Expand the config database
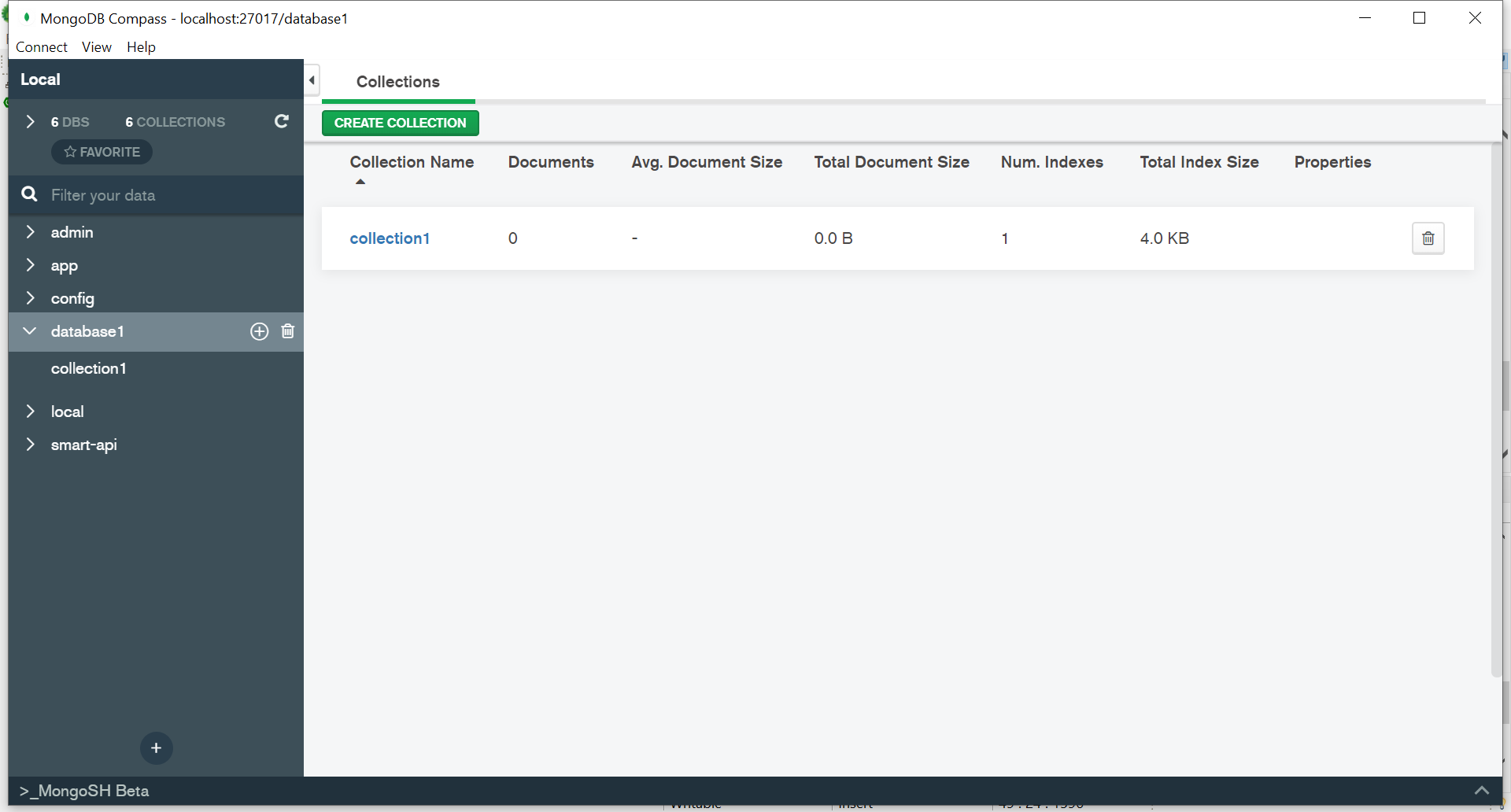 click(30, 298)
